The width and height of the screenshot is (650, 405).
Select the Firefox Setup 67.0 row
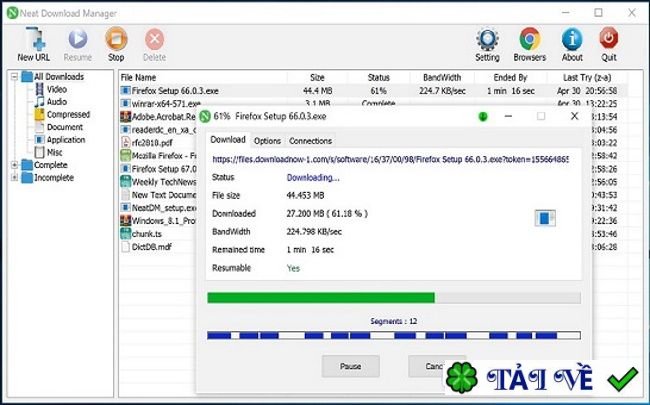point(158,169)
